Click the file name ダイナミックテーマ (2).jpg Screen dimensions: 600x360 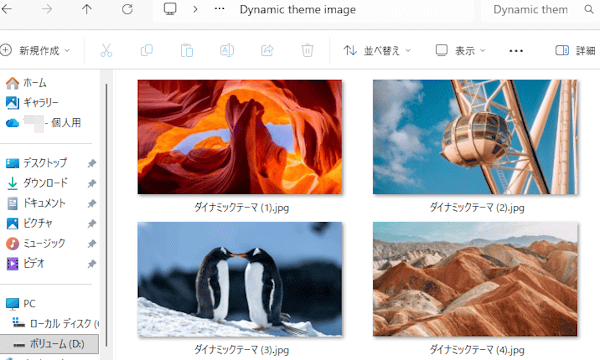pyautogui.click(x=477, y=208)
